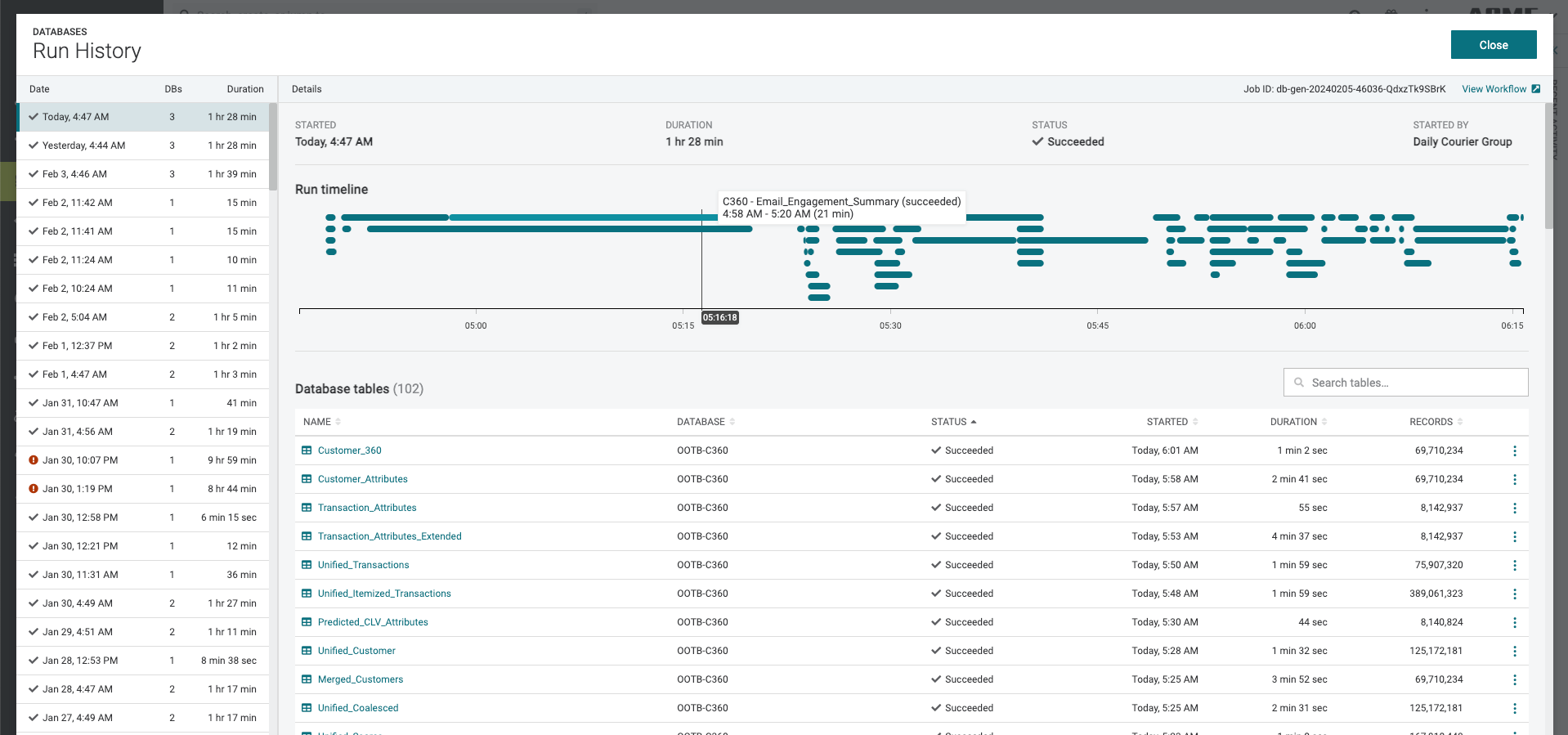Click the 69,710,234 records value for Customer_360
Image resolution: width=1568 pixels, height=735 pixels.
pyautogui.click(x=1439, y=450)
